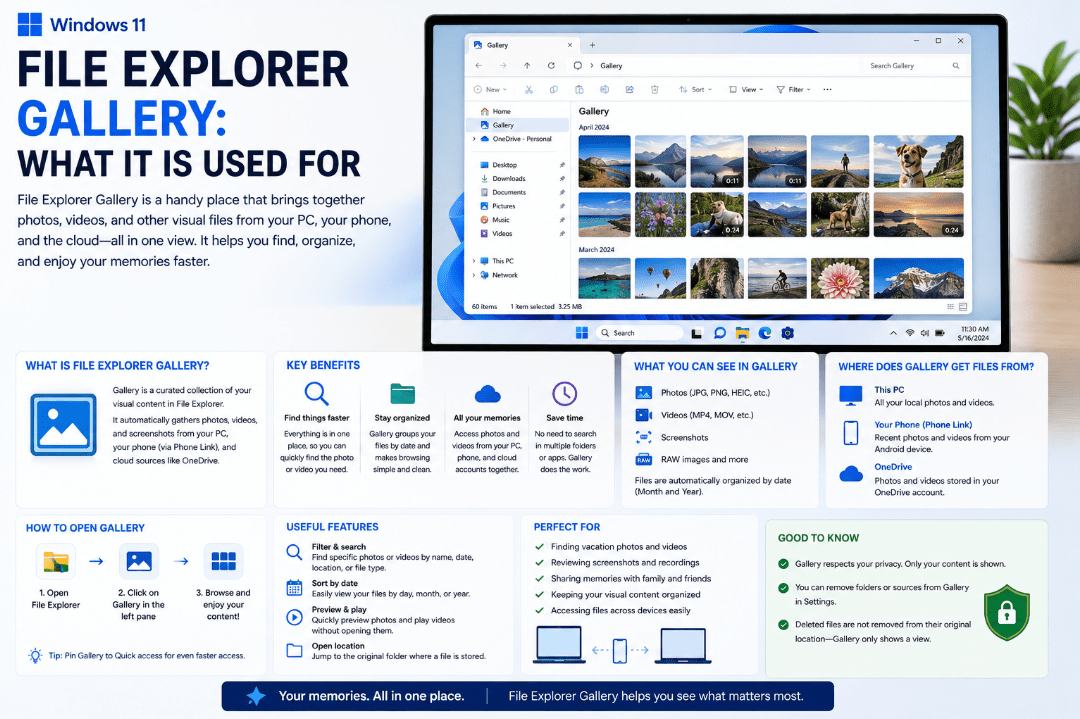The height and width of the screenshot is (719, 1080).
Task: Click the volume speaker tray icon
Action: (924, 333)
